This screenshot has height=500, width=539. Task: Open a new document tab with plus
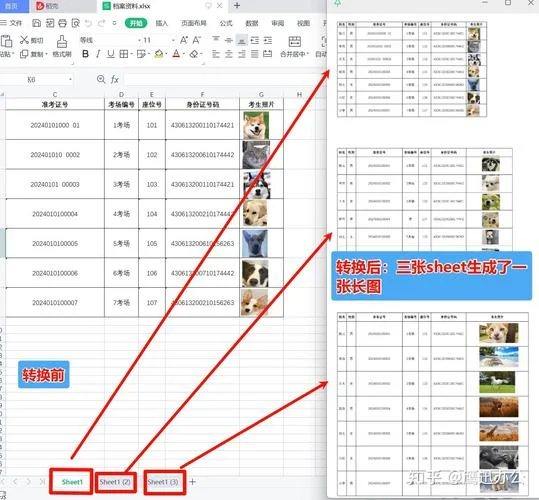pos(237,5)
